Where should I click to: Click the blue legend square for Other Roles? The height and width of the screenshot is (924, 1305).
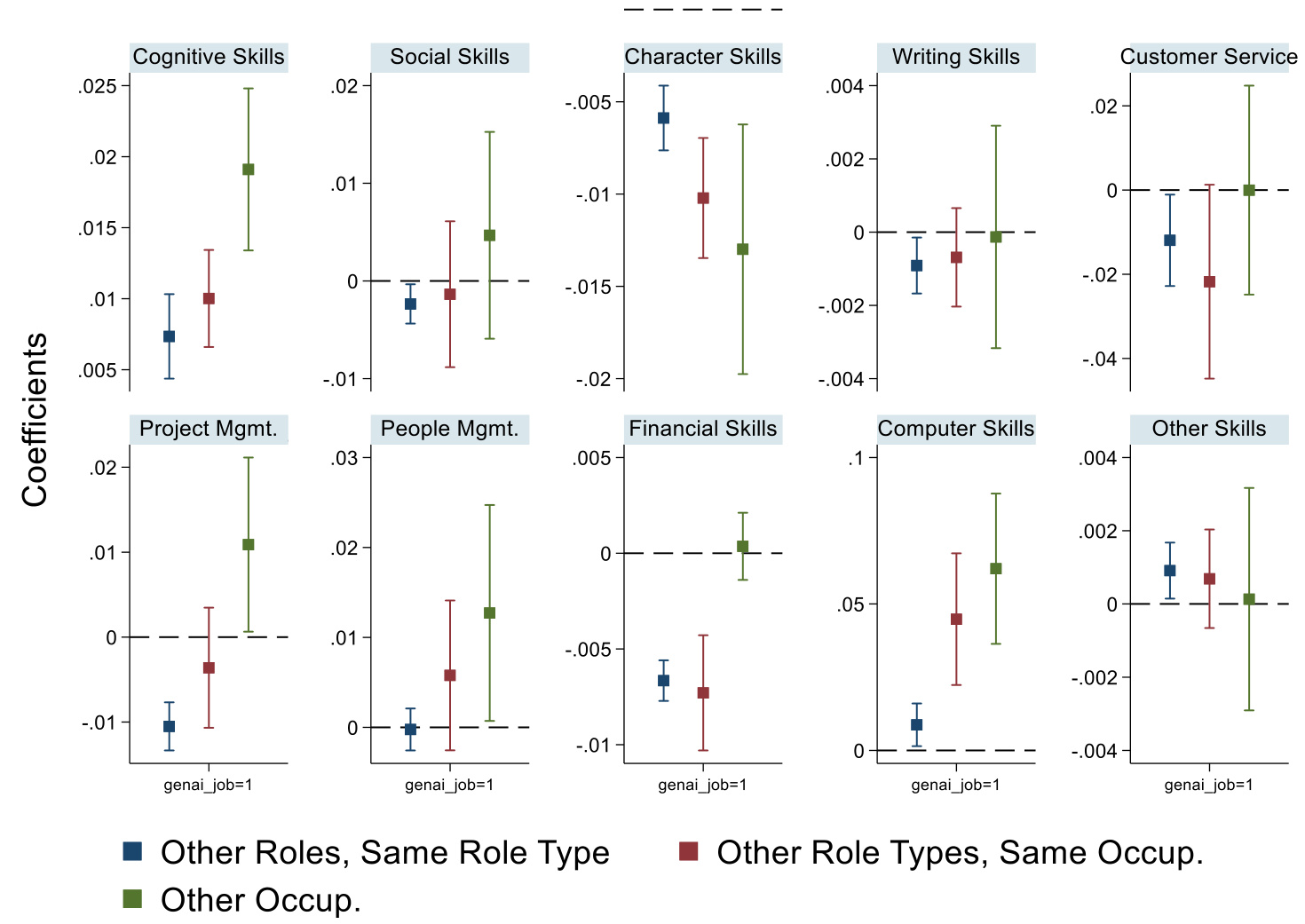tap(132, 851)
